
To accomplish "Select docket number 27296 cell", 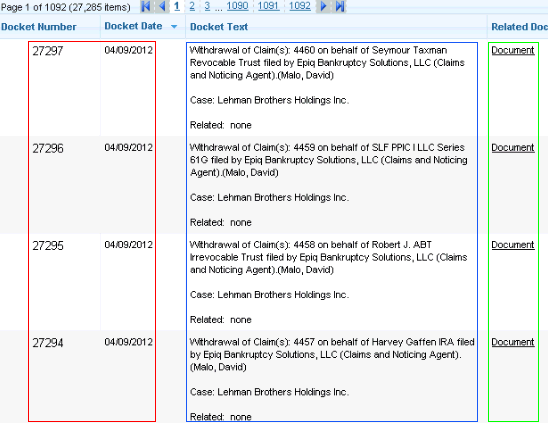I will [x=48, y=149].
